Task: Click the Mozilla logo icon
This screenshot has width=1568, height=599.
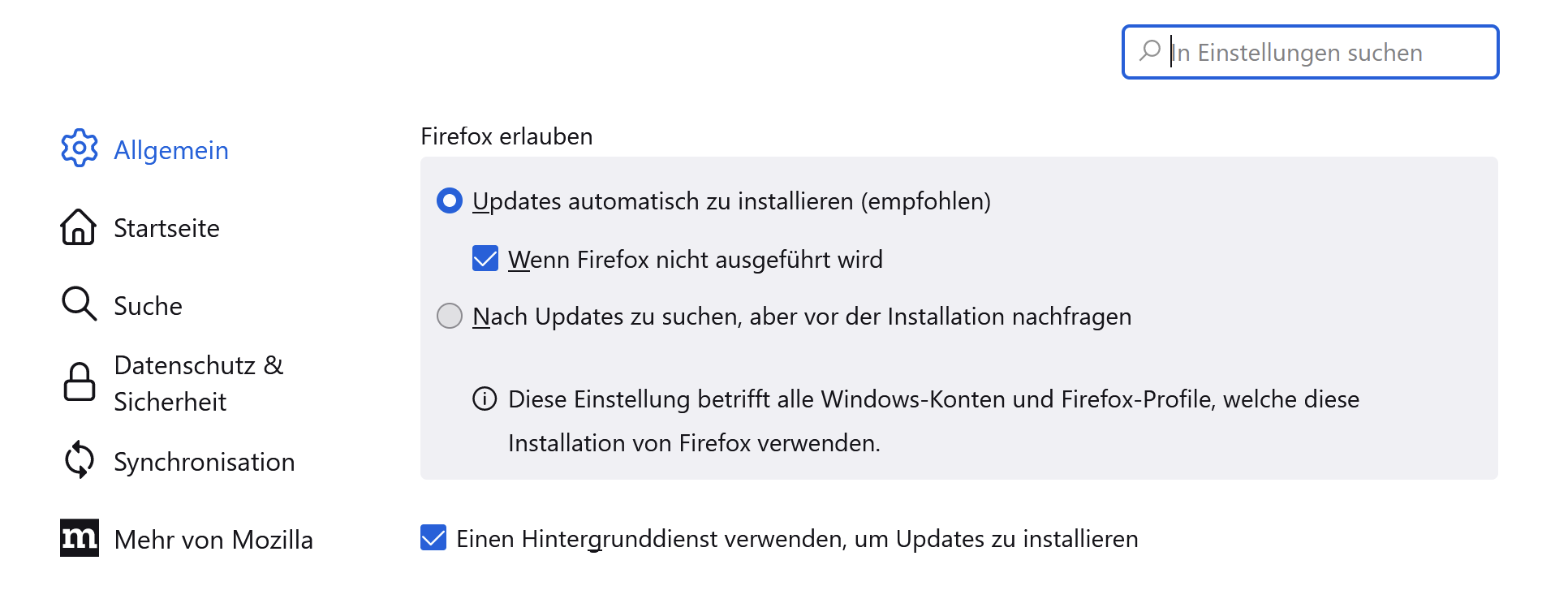Action: [x=80, y=538]
